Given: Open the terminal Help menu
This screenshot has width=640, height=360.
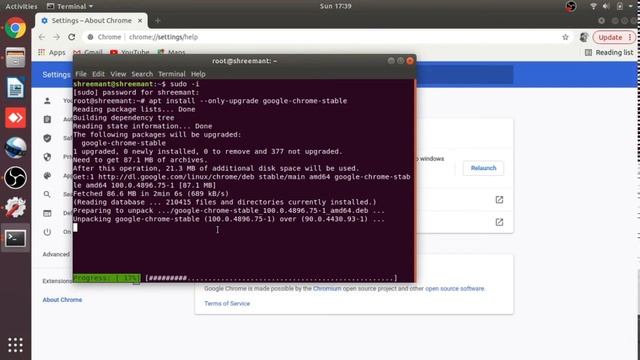Looking at the screenshot, I should click(198, 74).
